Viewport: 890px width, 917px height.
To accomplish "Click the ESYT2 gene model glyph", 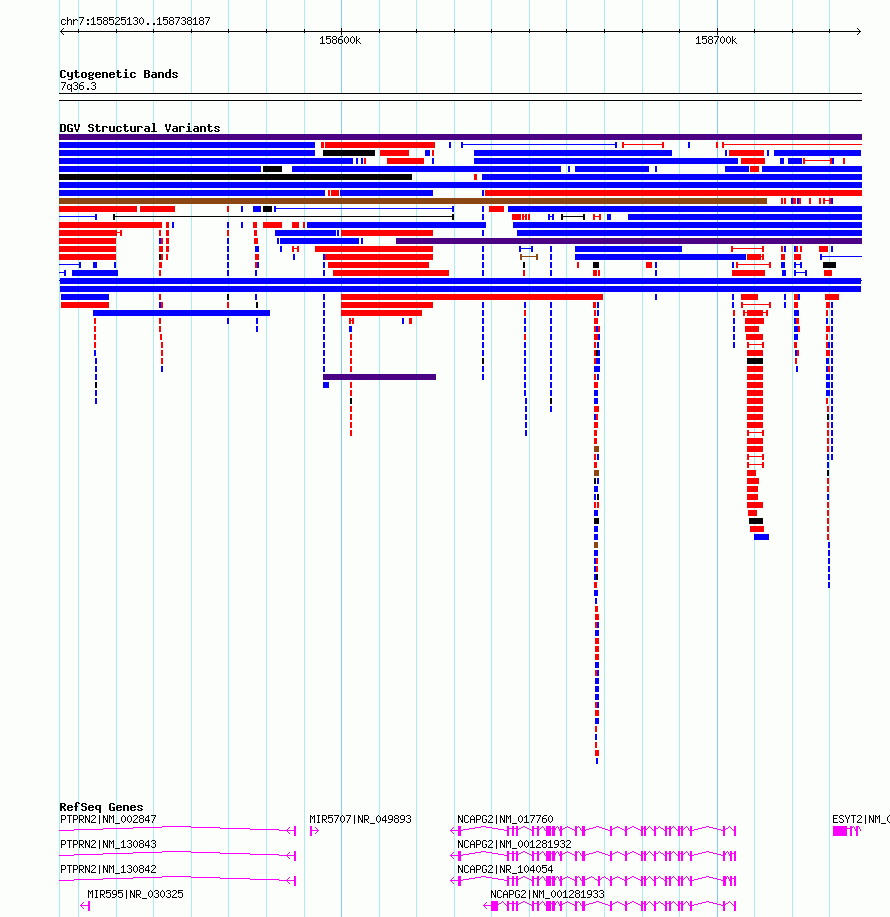I will pos(847,830).
